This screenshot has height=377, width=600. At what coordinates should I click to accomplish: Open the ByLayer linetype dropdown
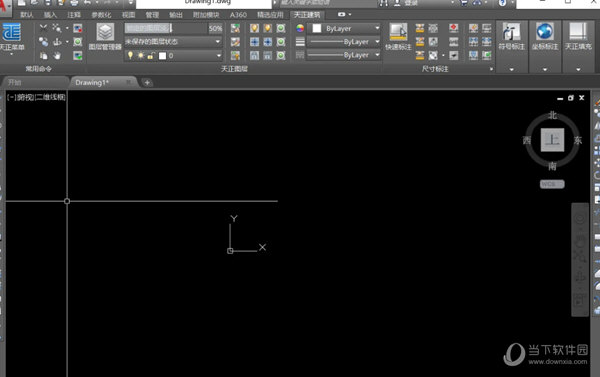pyautogui.click(x=377, y=55)
